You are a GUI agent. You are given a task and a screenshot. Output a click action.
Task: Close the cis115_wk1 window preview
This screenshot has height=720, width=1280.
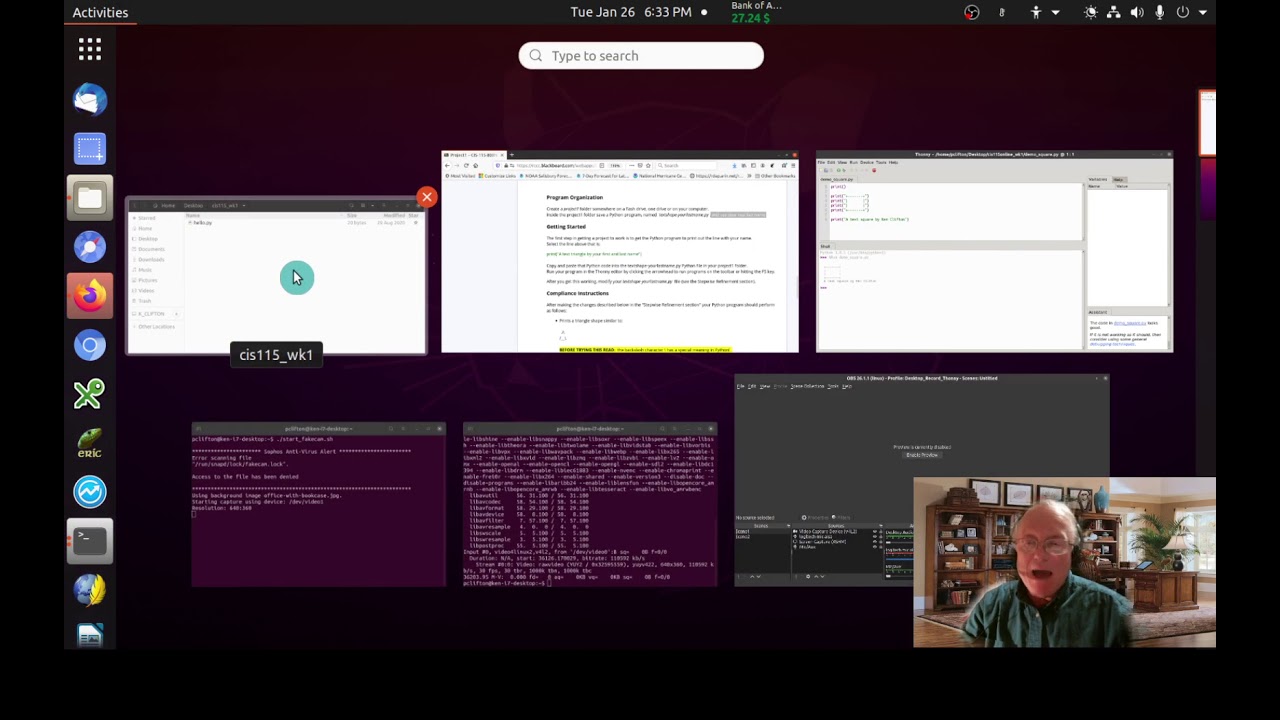(427, 197)
